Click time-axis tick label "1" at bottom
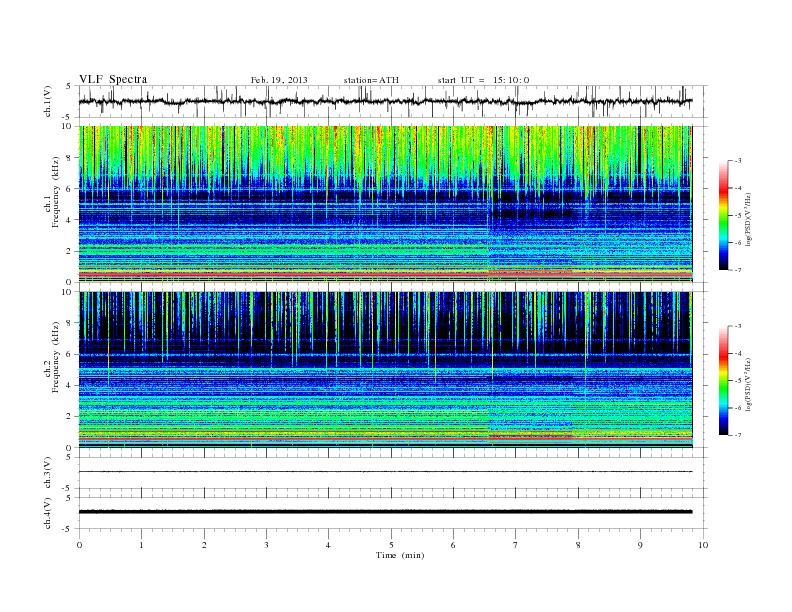 (141, 545)
